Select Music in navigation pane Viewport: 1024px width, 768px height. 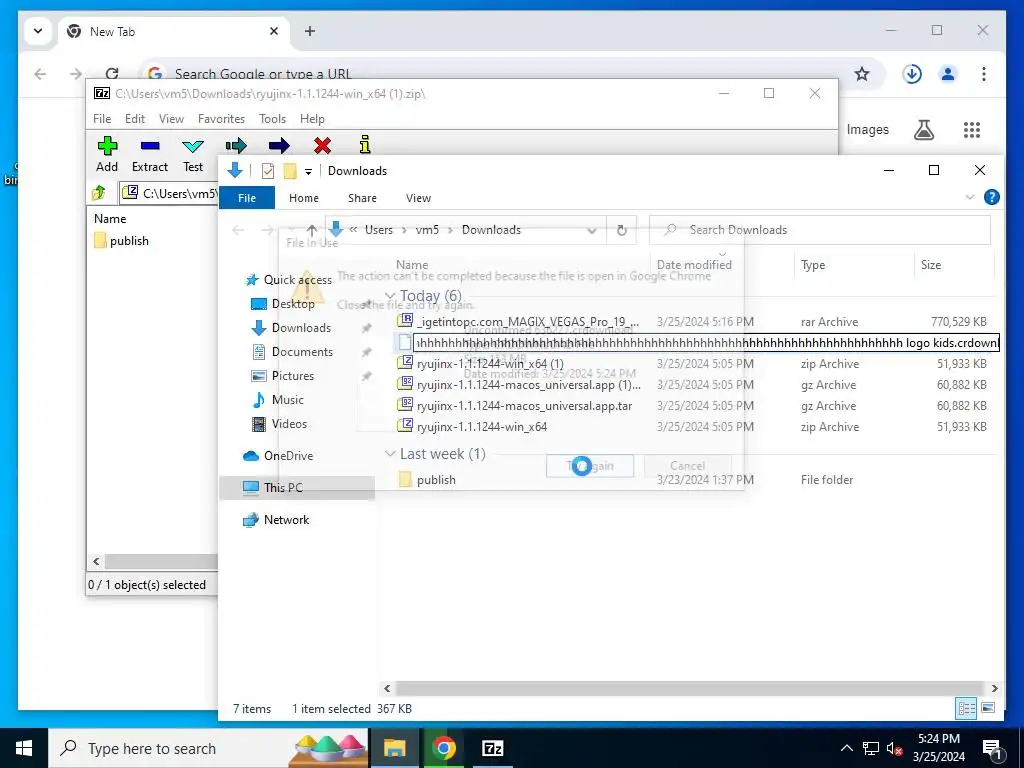278,400
